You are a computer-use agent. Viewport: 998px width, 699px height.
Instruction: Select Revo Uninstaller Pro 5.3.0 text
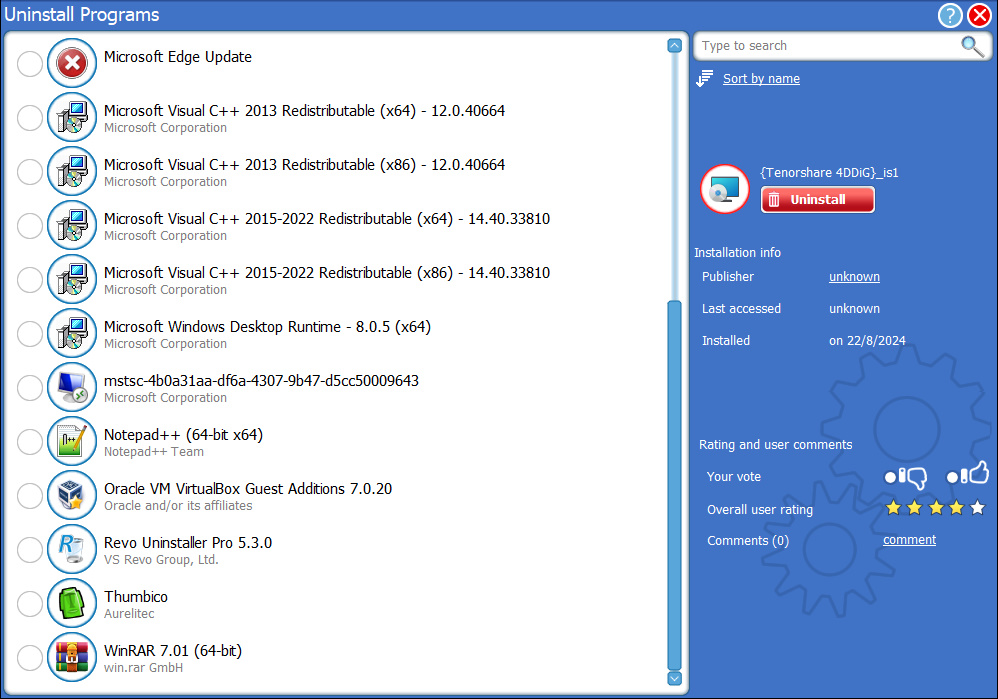coord(188,542)
